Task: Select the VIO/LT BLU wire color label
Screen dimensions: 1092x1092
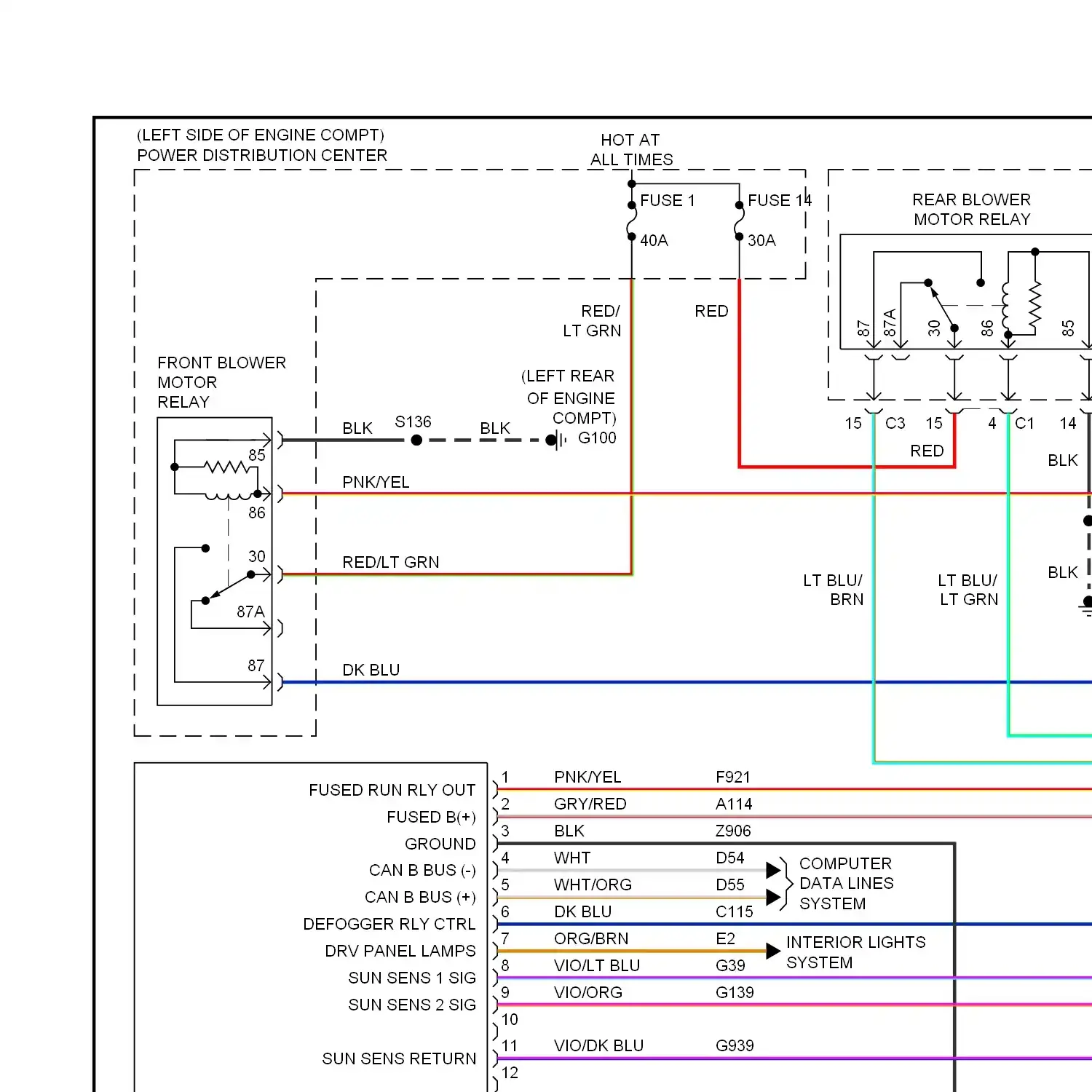Action: tap(597, 965)
